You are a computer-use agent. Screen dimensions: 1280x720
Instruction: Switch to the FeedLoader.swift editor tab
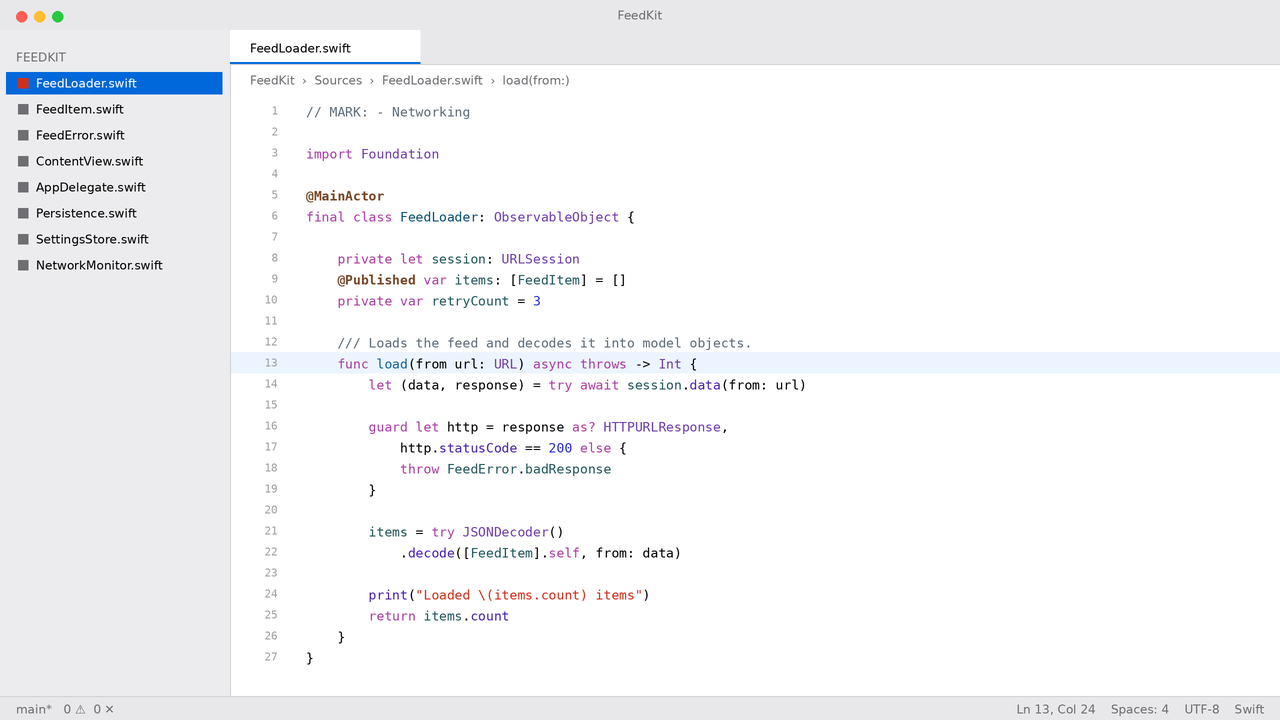[x=325, y=48]
